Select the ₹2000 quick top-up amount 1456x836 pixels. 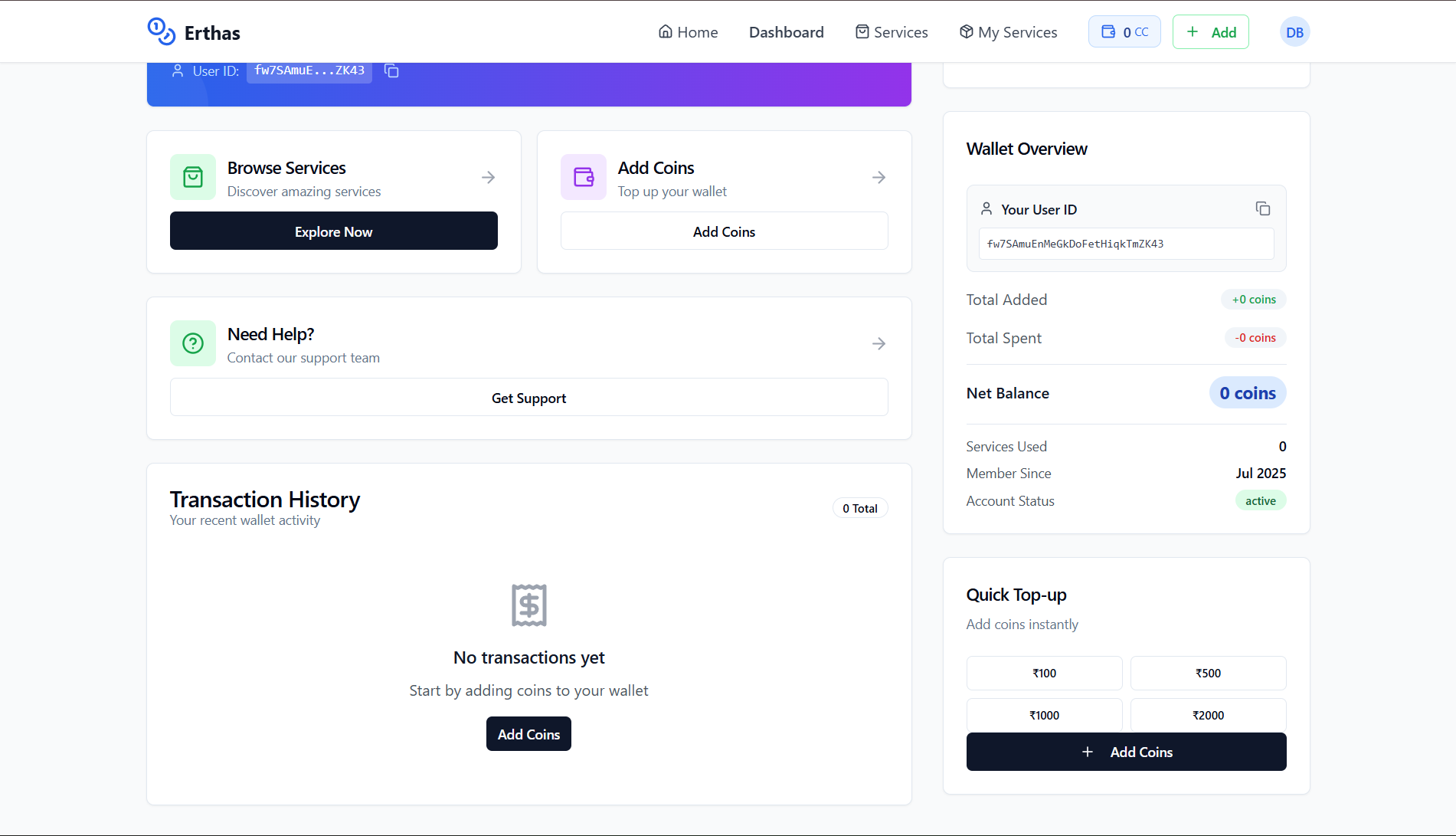pyautogui.click(x=1209, y=714)
